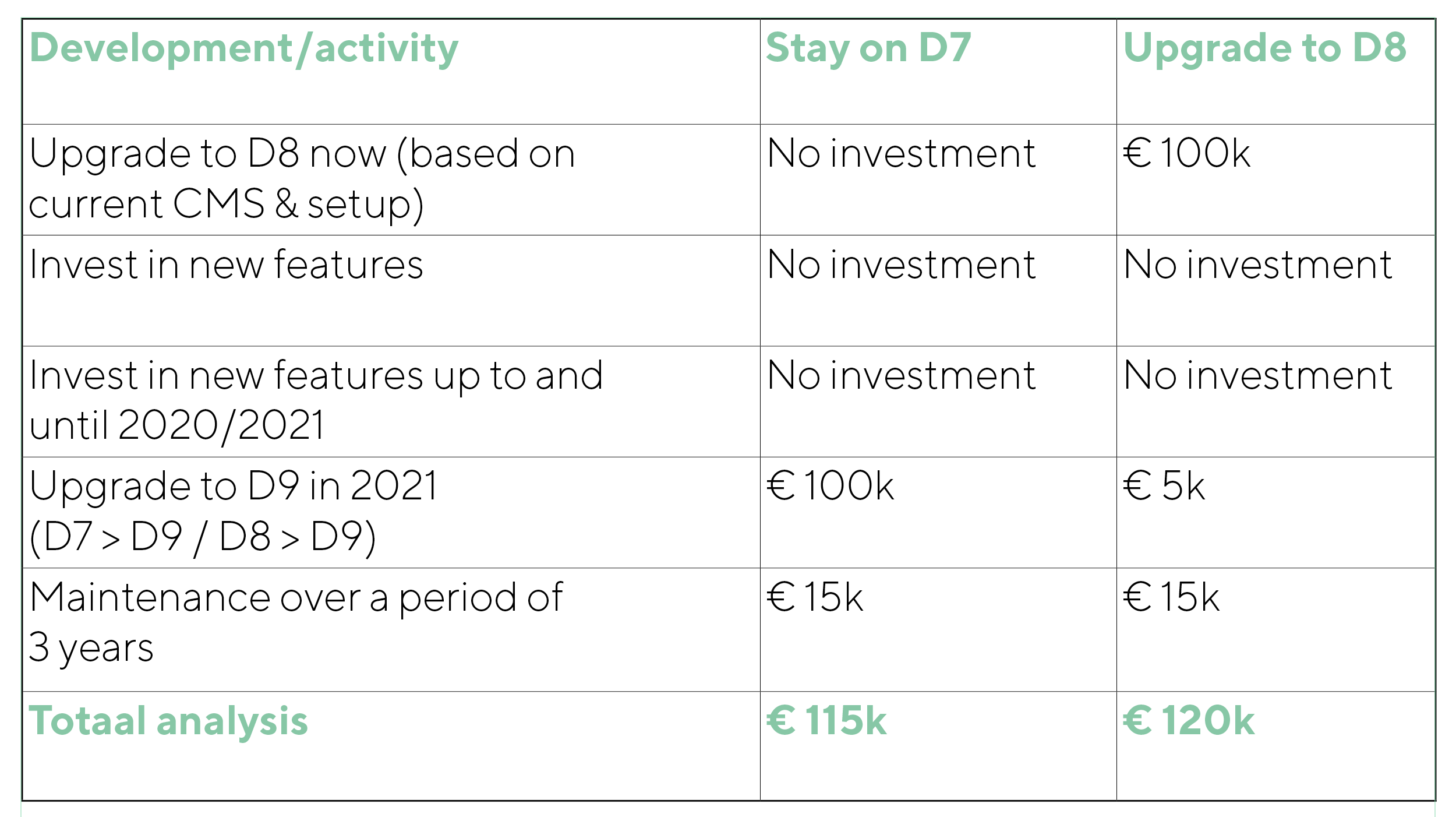Click the € 5k cell
1456x817 pixels.
coord(1275,512)
